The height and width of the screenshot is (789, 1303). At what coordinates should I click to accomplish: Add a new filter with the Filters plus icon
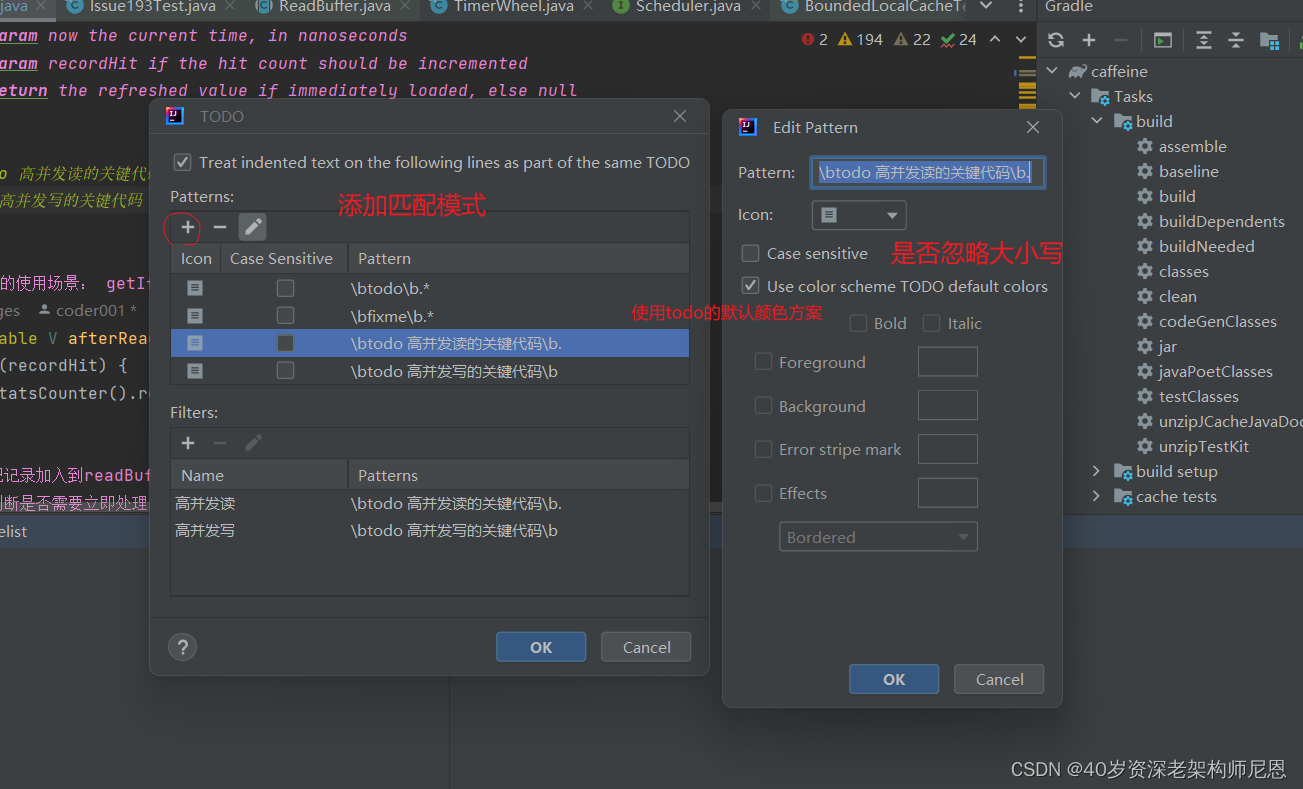point(188,443)
